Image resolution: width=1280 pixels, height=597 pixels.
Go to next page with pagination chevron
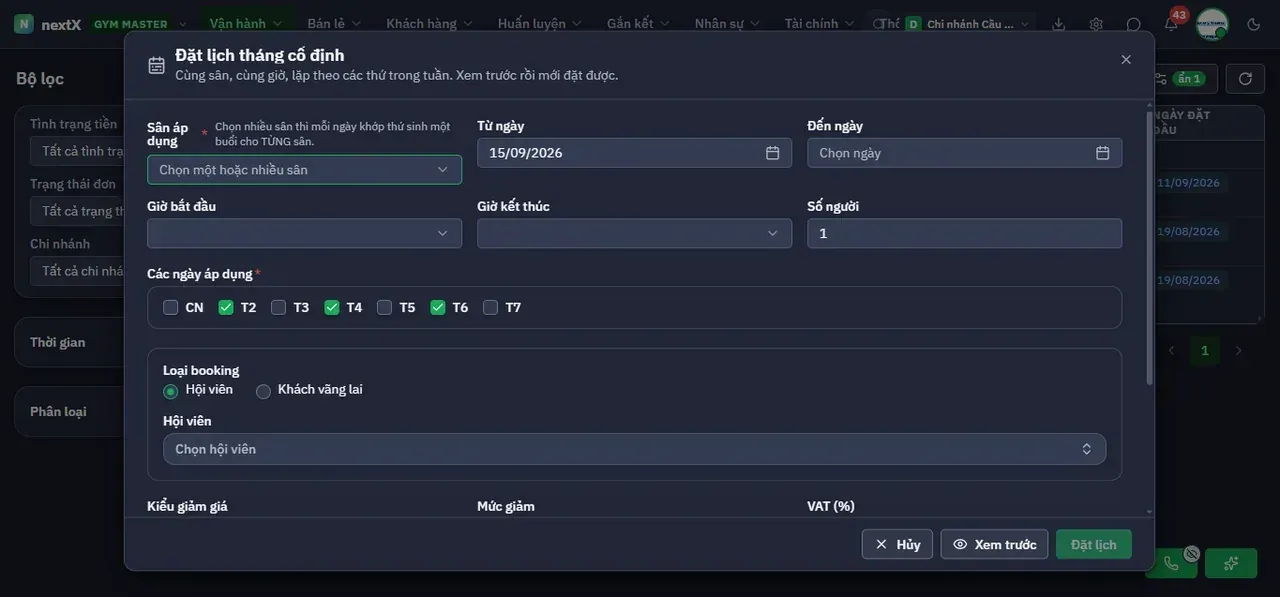tap(1238, 350)
